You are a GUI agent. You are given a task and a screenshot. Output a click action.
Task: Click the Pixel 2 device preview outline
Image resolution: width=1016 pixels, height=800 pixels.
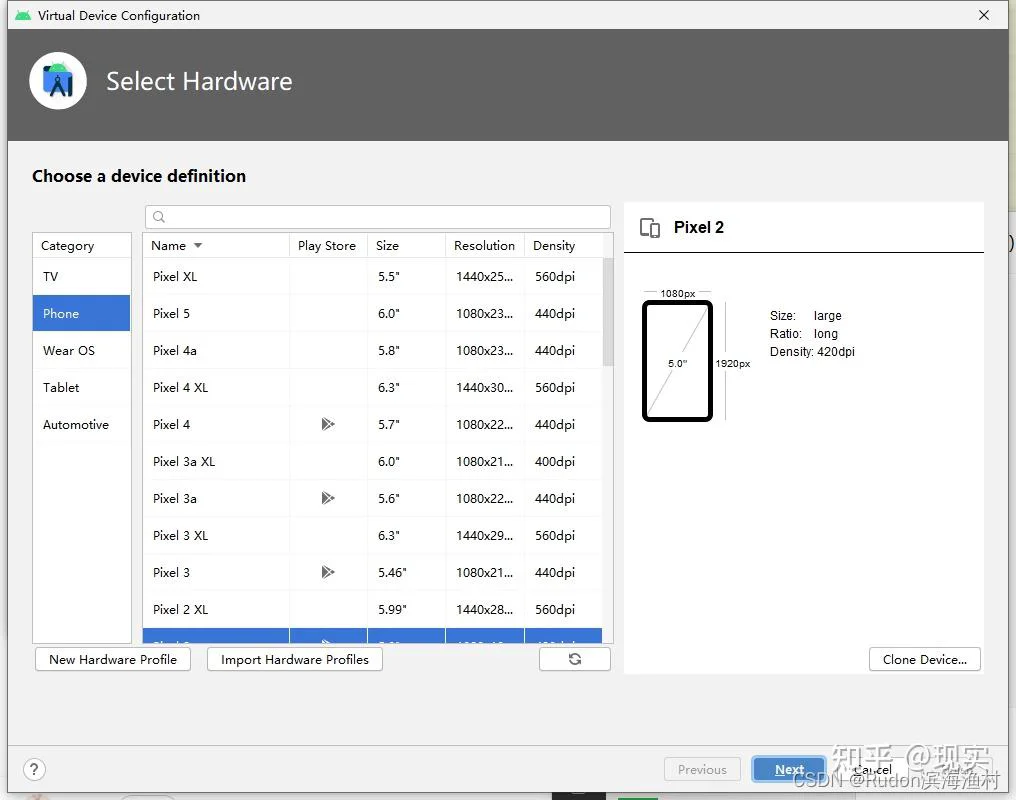678,361
